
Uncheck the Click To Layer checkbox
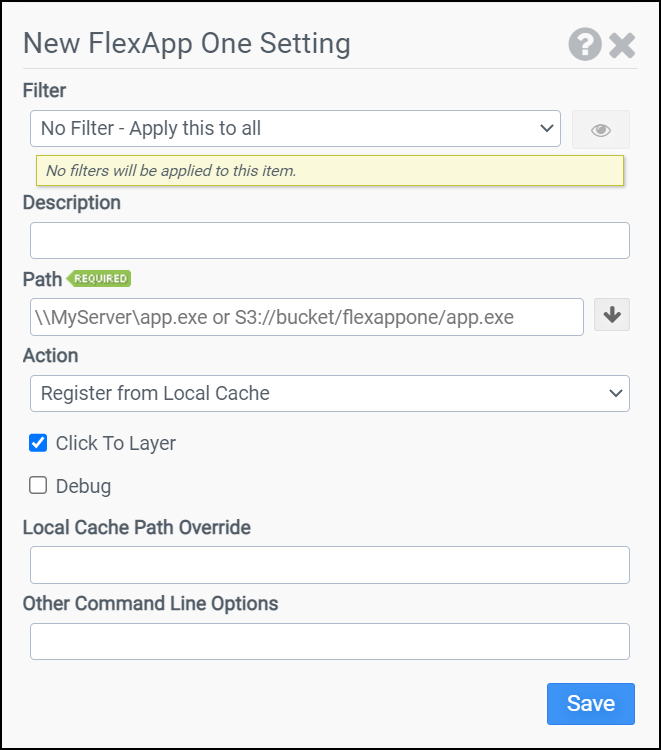[38, 443]
